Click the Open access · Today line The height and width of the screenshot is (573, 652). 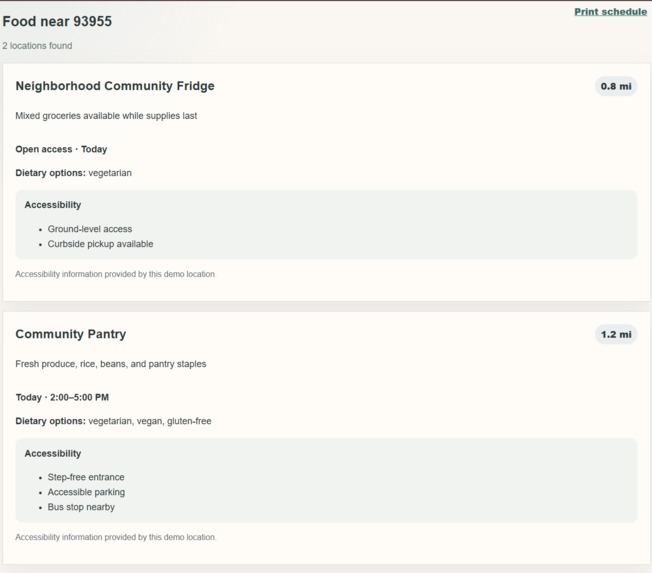click(x=61, y=149)
